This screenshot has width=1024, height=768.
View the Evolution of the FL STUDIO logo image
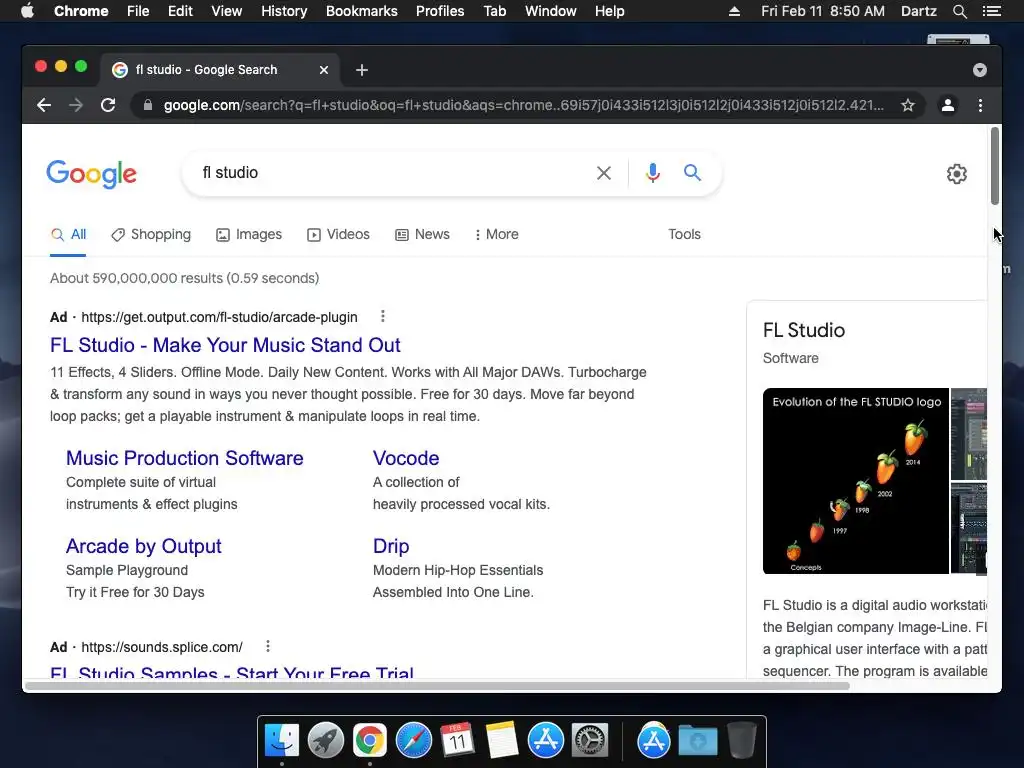856,481
